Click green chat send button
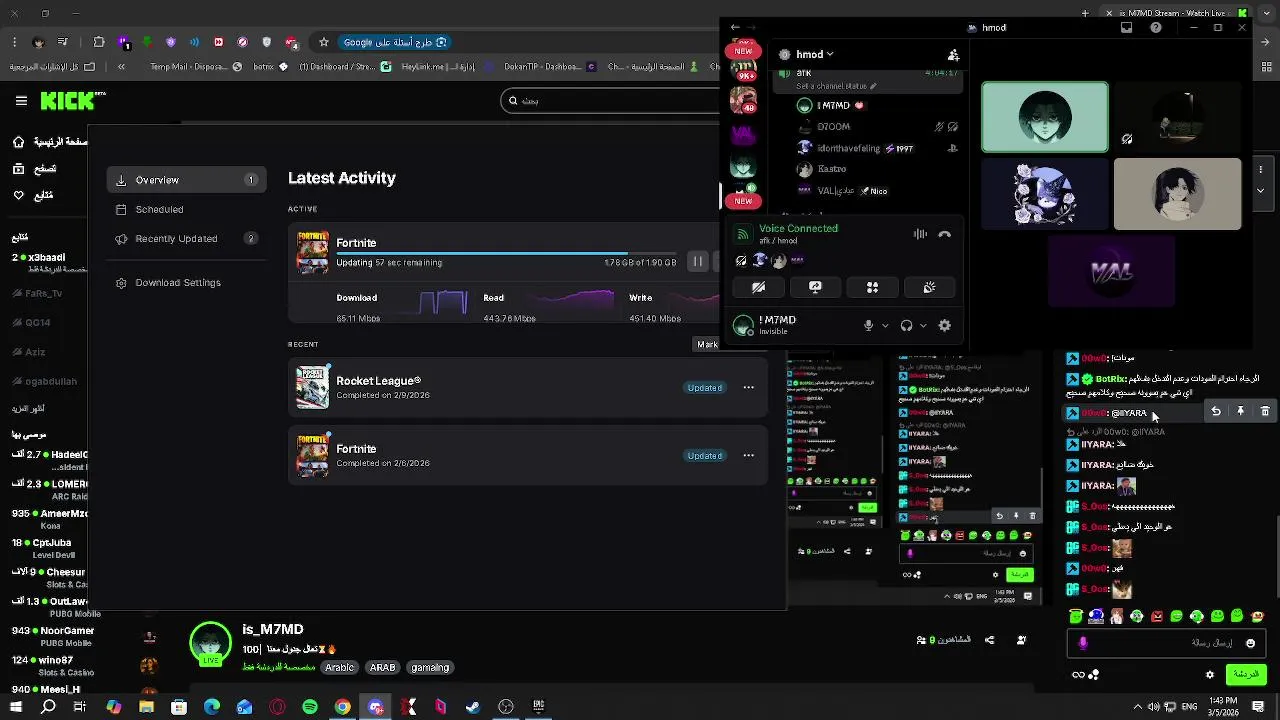The height and width of the screenshot is (720, 1280). [x=1246, y=675]
